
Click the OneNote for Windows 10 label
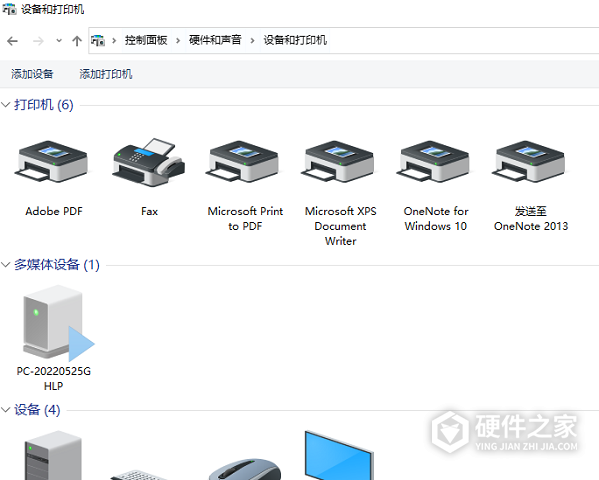(x=436, y=219)
